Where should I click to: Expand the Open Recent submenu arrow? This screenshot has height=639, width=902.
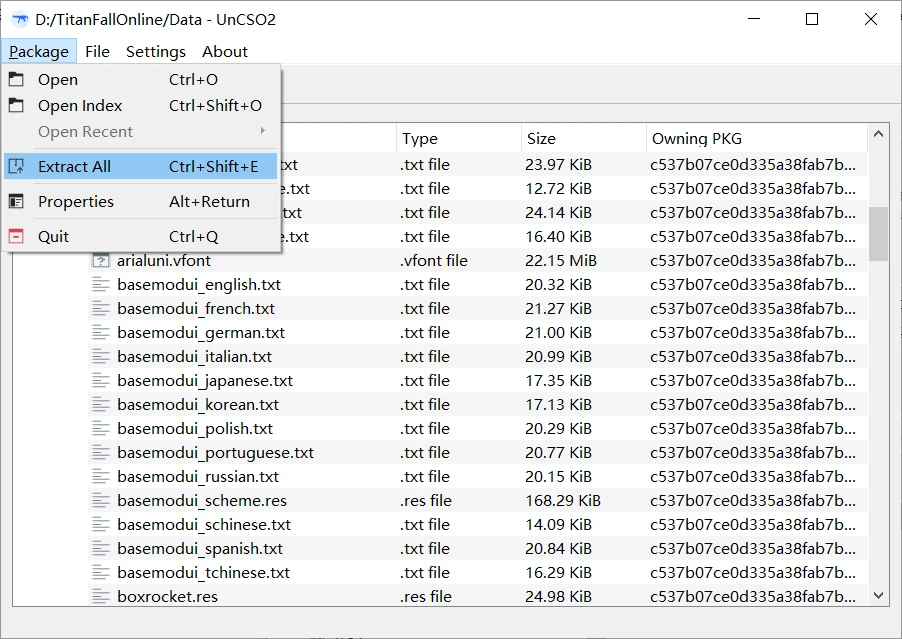(263, 131)
